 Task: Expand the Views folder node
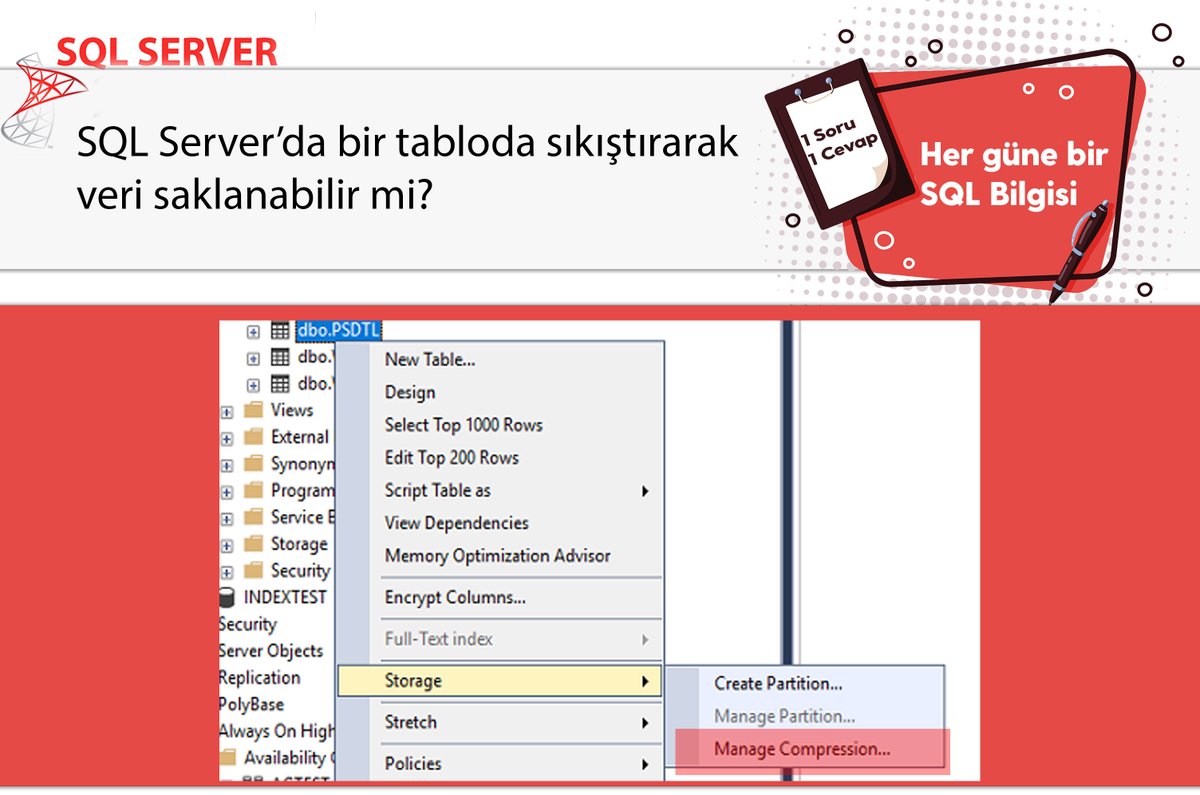coord(227,411)
